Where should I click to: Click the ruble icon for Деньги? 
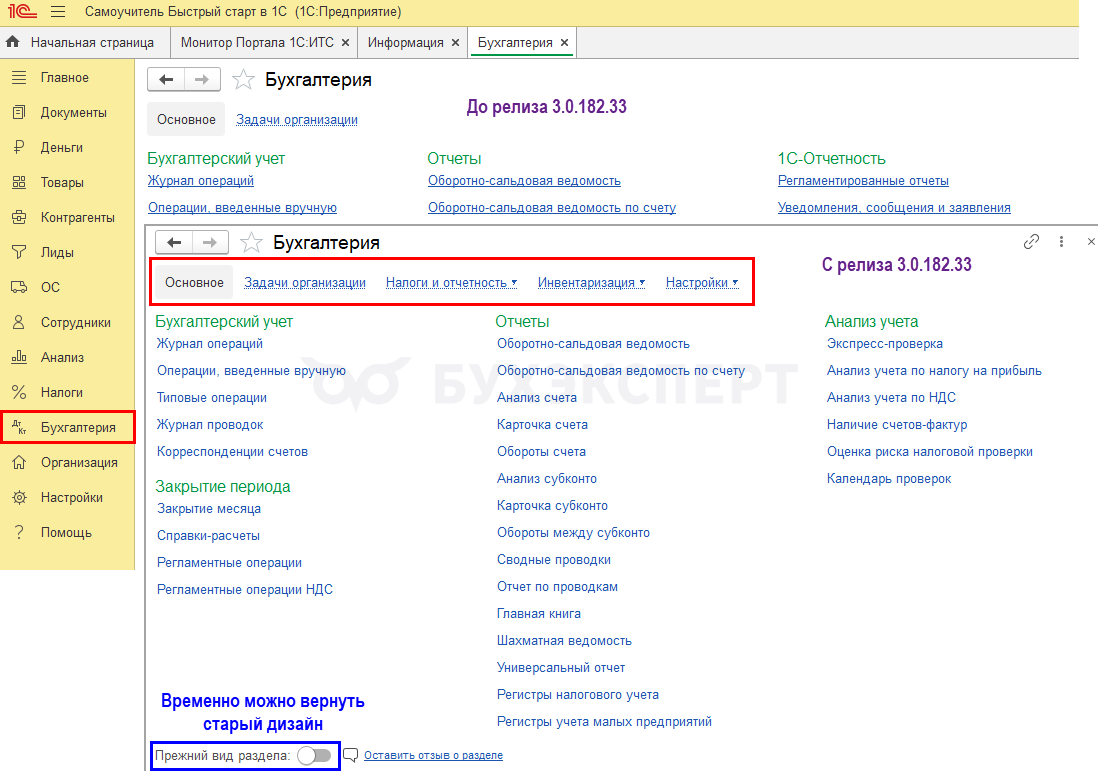click(19, 147)
